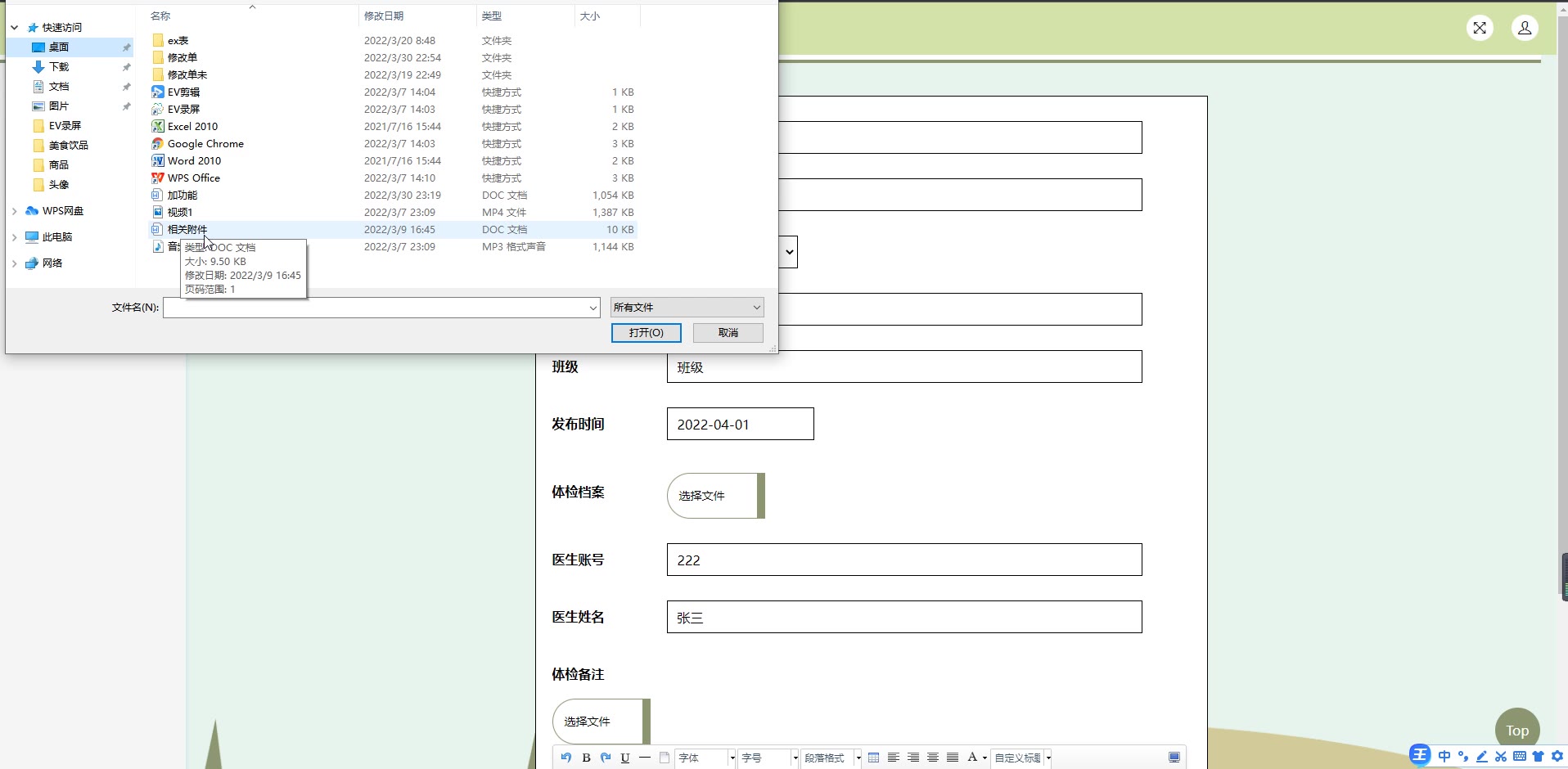Toggle the punctuation mode icon in the IME bar
Screen dimensions: 1568x769
coord(1463,757)
